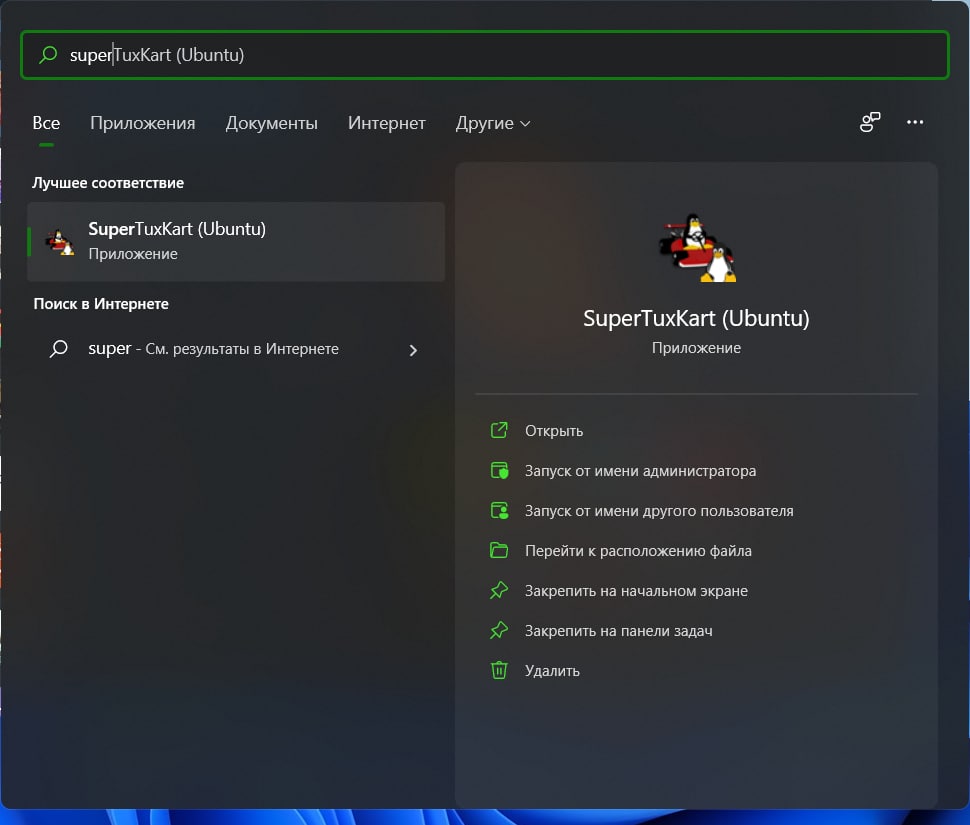Click Приложение label under details title
The width and height of the screenshot is (970, 825).
(696, 348)
